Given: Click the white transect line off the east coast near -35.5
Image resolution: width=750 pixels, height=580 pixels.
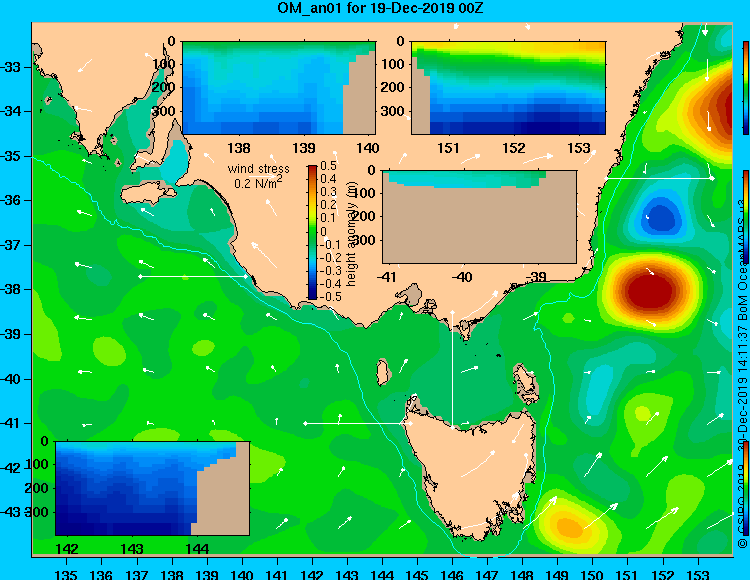Looking at the screenshot, I should 659,178.
